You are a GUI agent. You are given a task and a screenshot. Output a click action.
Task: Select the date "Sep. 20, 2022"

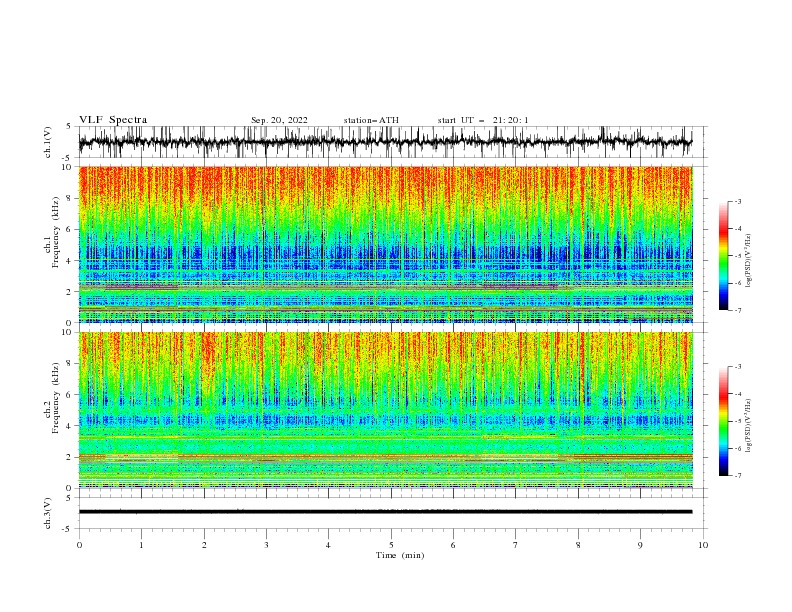coord(279,120)
